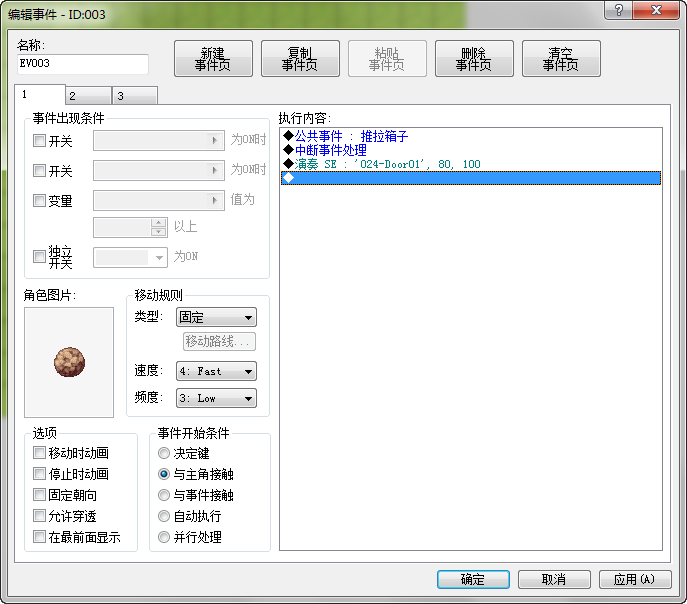The image size is (687, 604).
Task: Click the disabled 移动路线... button
Action: [219, 341]
